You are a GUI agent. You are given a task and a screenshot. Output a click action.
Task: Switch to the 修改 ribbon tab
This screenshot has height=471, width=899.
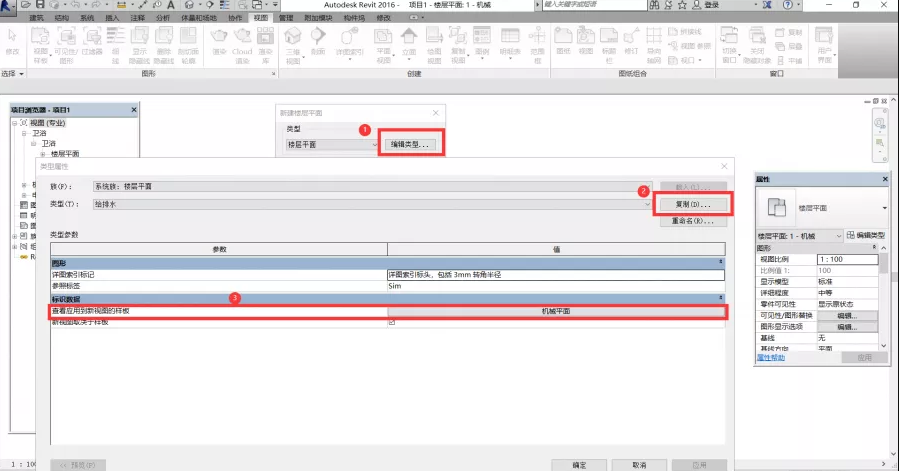point(384,18)
